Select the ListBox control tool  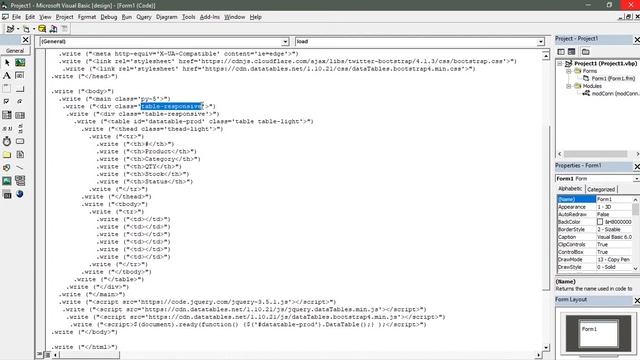pos(20,115)
